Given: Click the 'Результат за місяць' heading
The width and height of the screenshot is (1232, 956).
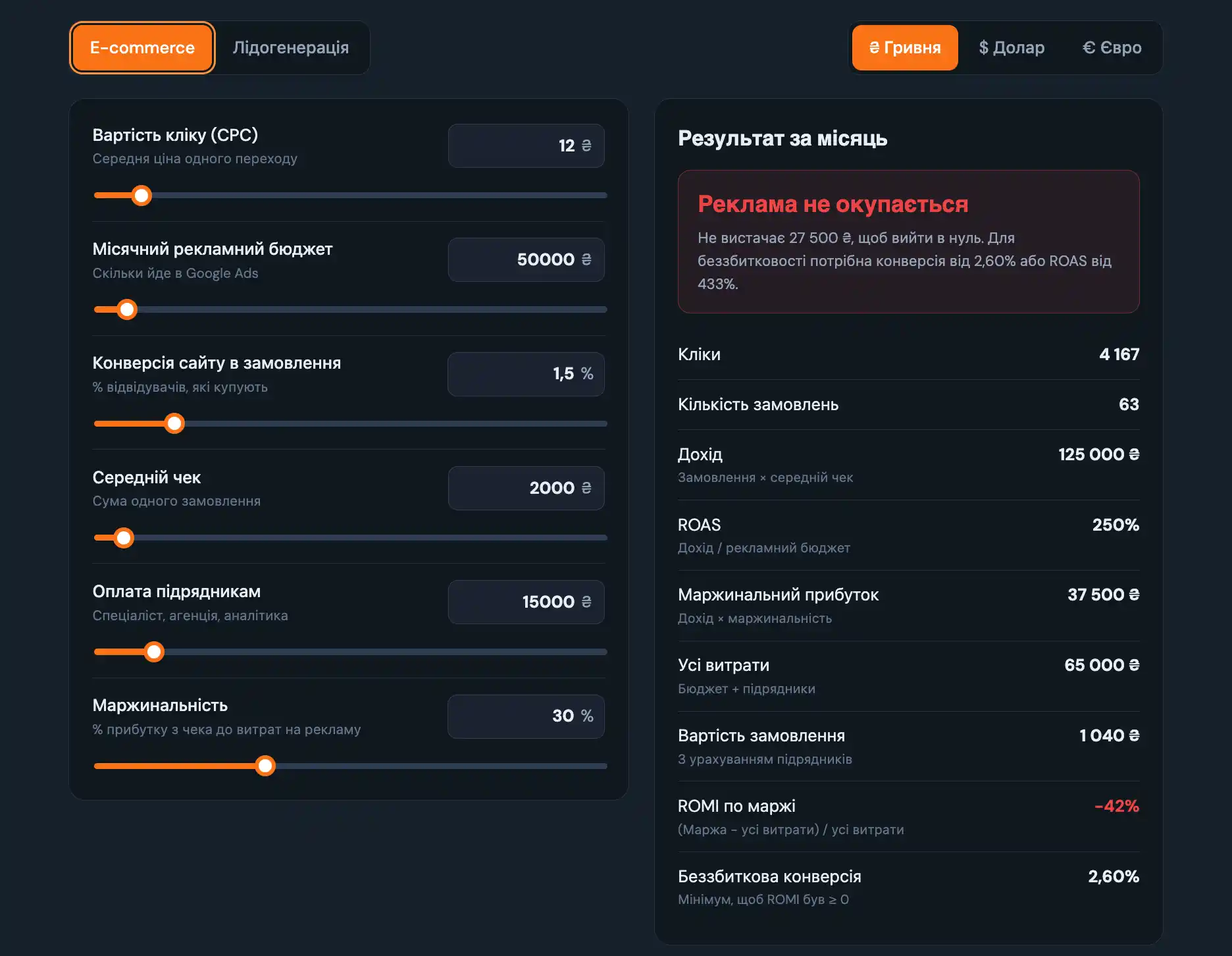Looking at the screenshot, I should click(783, 138).
